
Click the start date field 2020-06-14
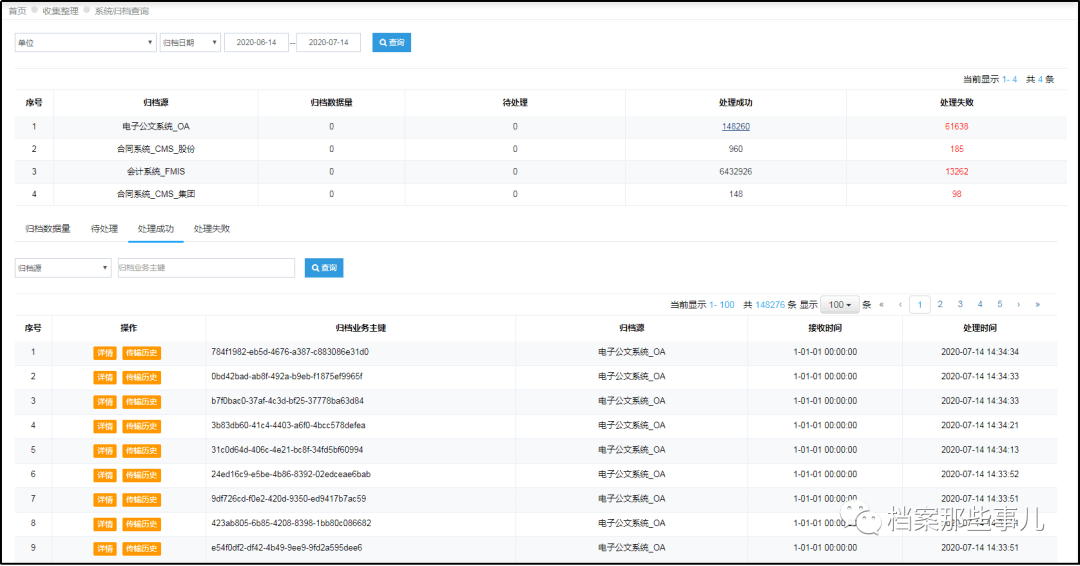pos(256,43)
